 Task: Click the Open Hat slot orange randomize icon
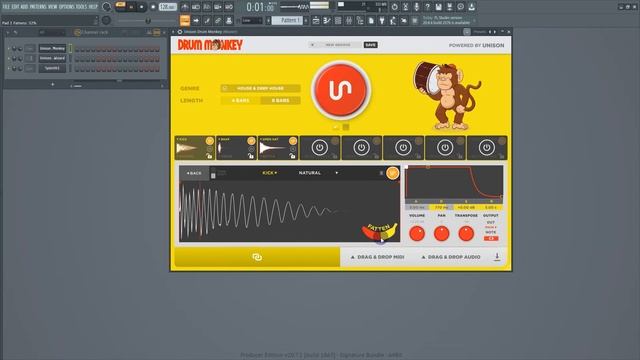[293, 141]
